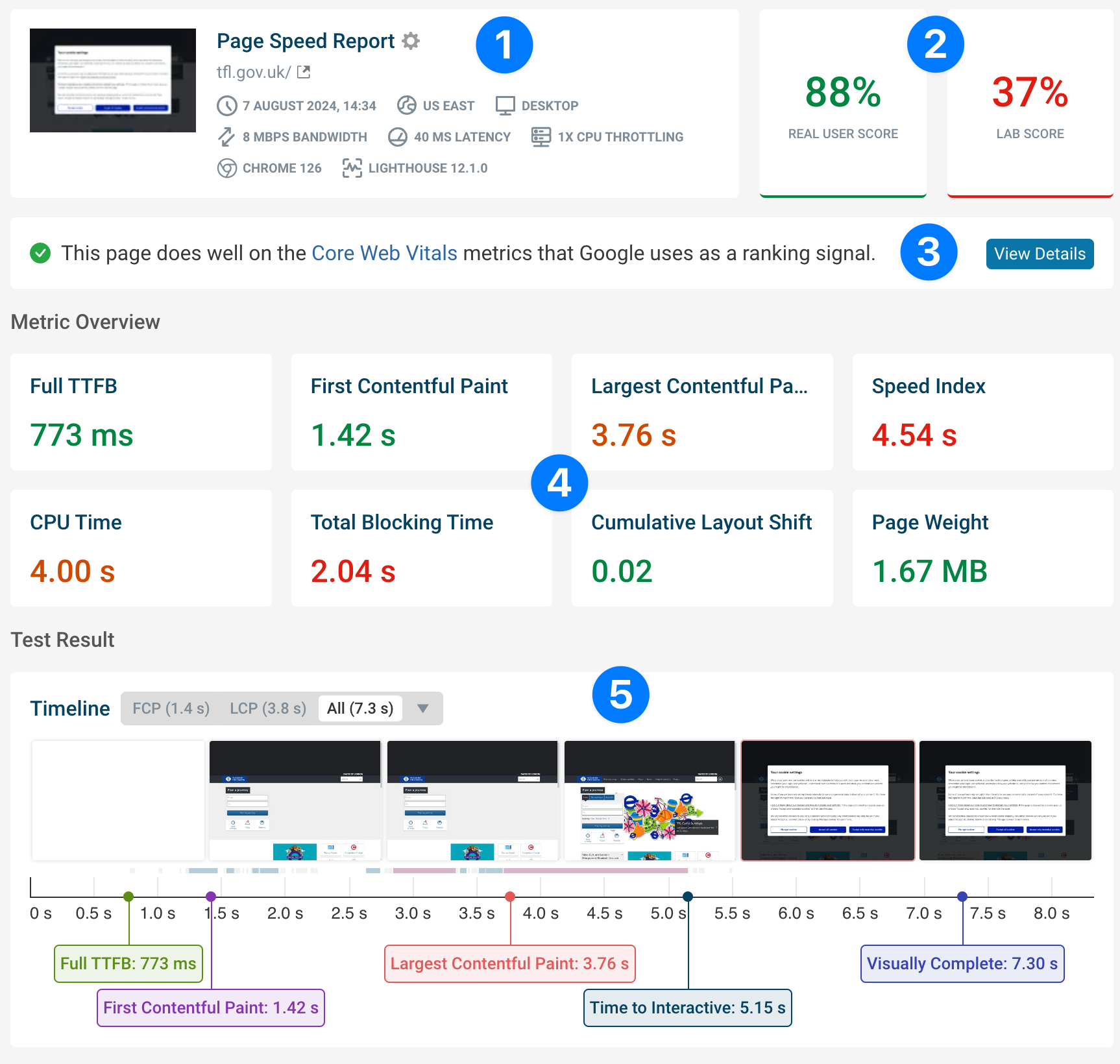Open the Cumulative Layout Shift metric card
Image resolution: width=1120 pixels, height=1064 pixels.
[x=702, y=548]
